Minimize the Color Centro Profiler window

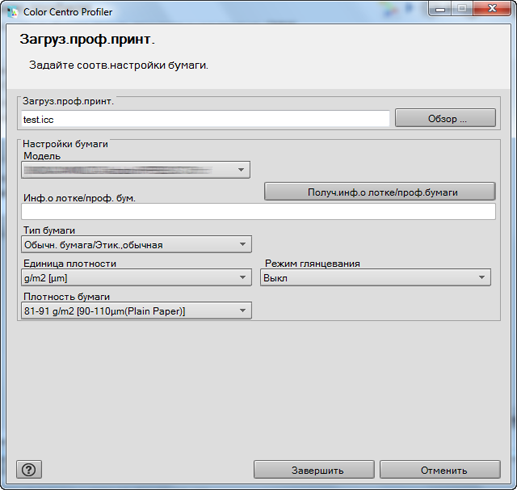(440, 9)
